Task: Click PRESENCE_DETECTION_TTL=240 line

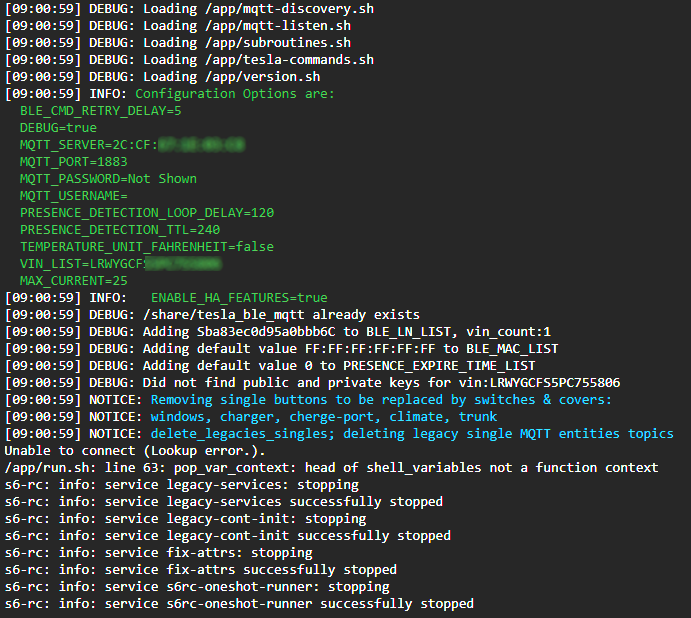Action: coord(120,230)
